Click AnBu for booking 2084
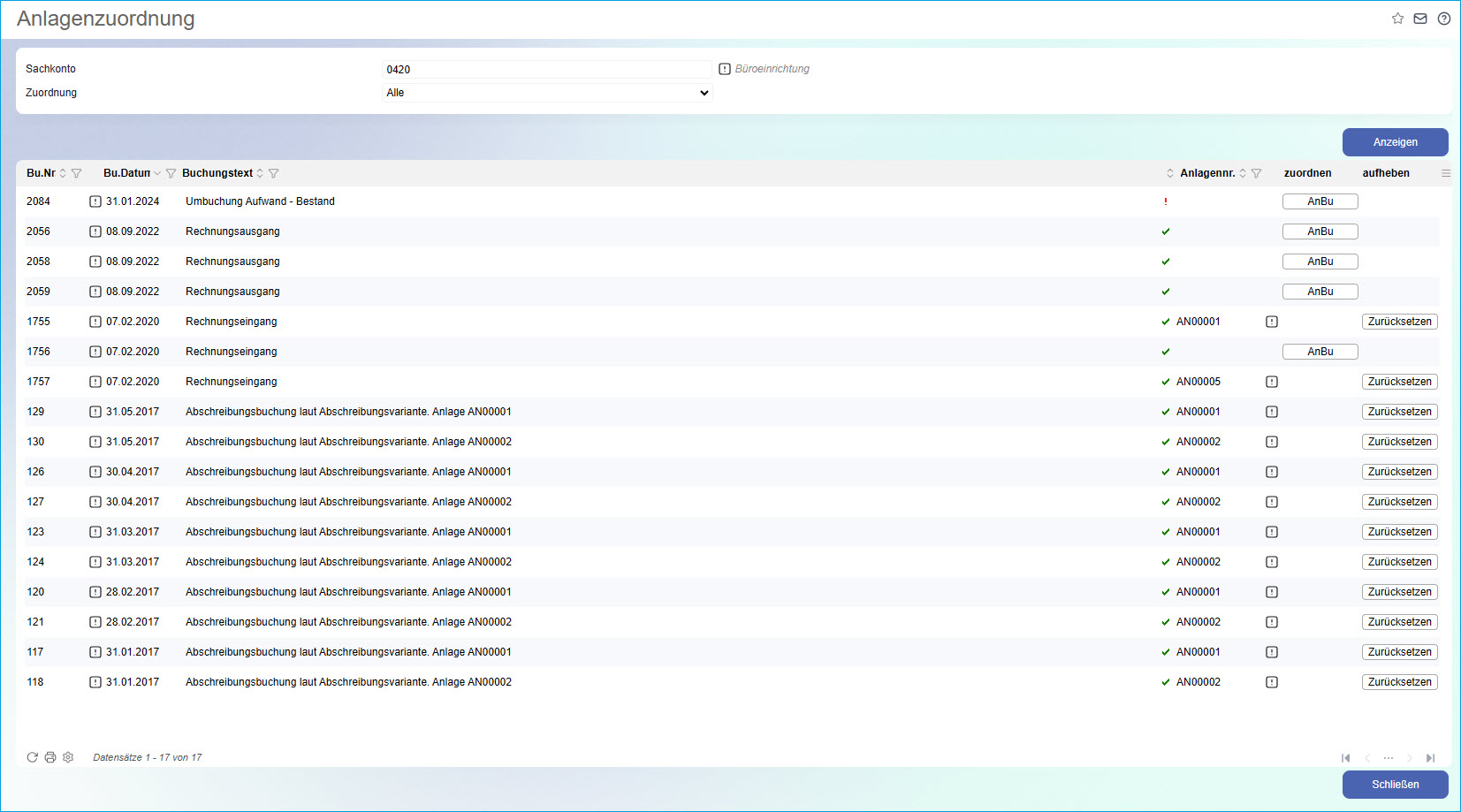 coord(1320,201)
